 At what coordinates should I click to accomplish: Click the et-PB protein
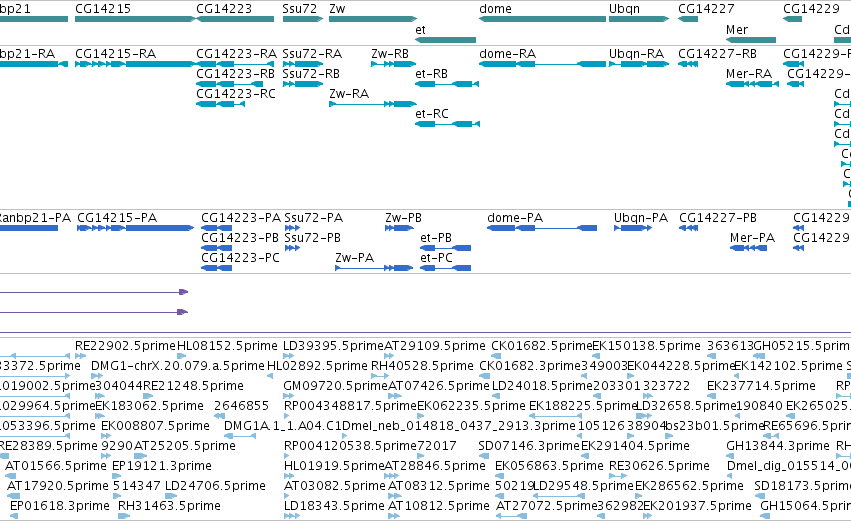coord(446,248)
